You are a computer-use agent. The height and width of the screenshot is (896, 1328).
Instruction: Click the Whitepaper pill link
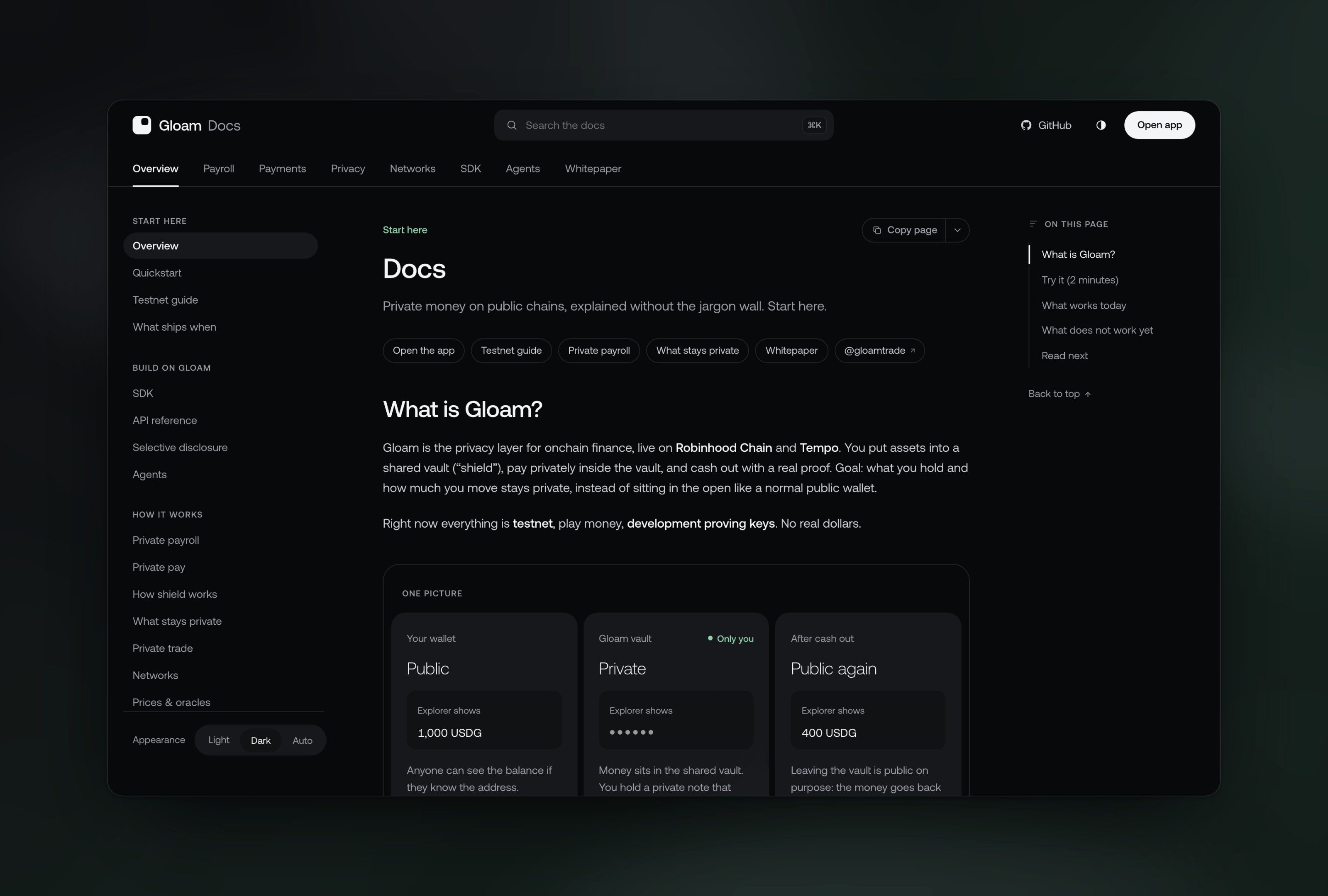coord(791,351)
